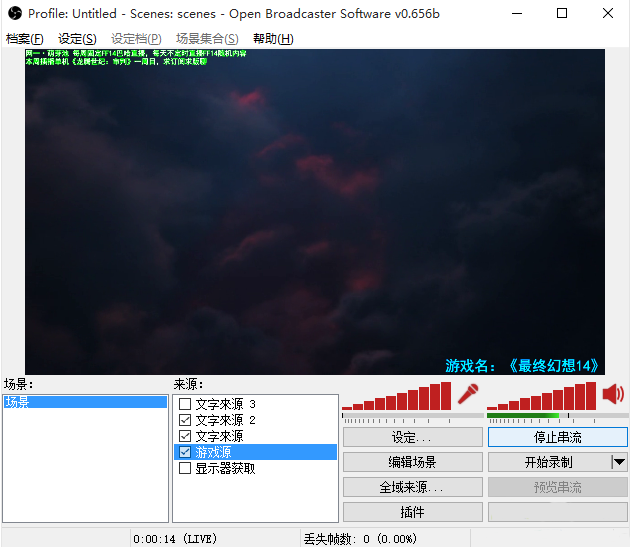The height and width of the screenshot is (547, 630).
Task: Click the 插件 plugins button
Action: point(413,512)
